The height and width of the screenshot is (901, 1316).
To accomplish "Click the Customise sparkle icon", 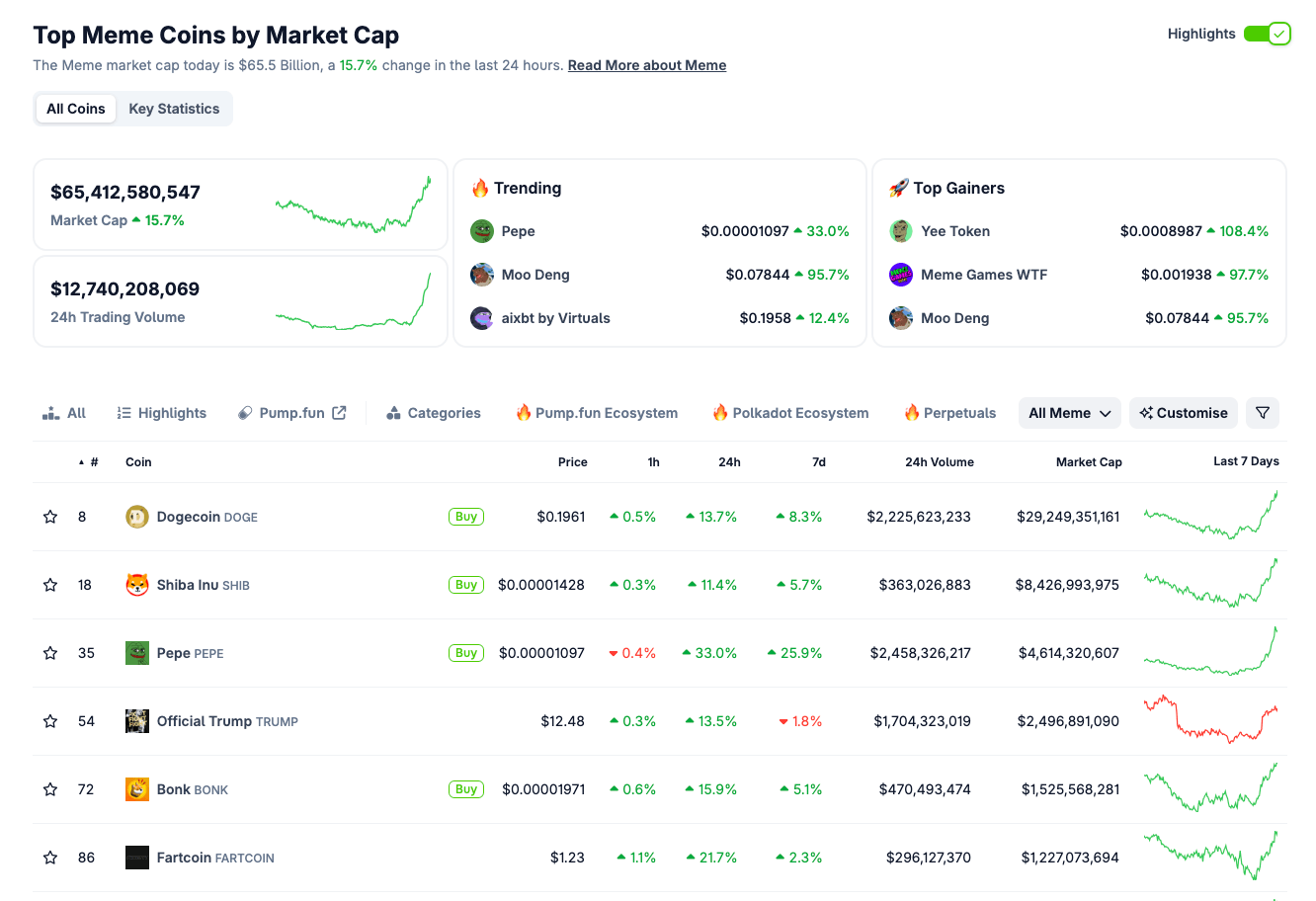I will (x=1146, y=412).
